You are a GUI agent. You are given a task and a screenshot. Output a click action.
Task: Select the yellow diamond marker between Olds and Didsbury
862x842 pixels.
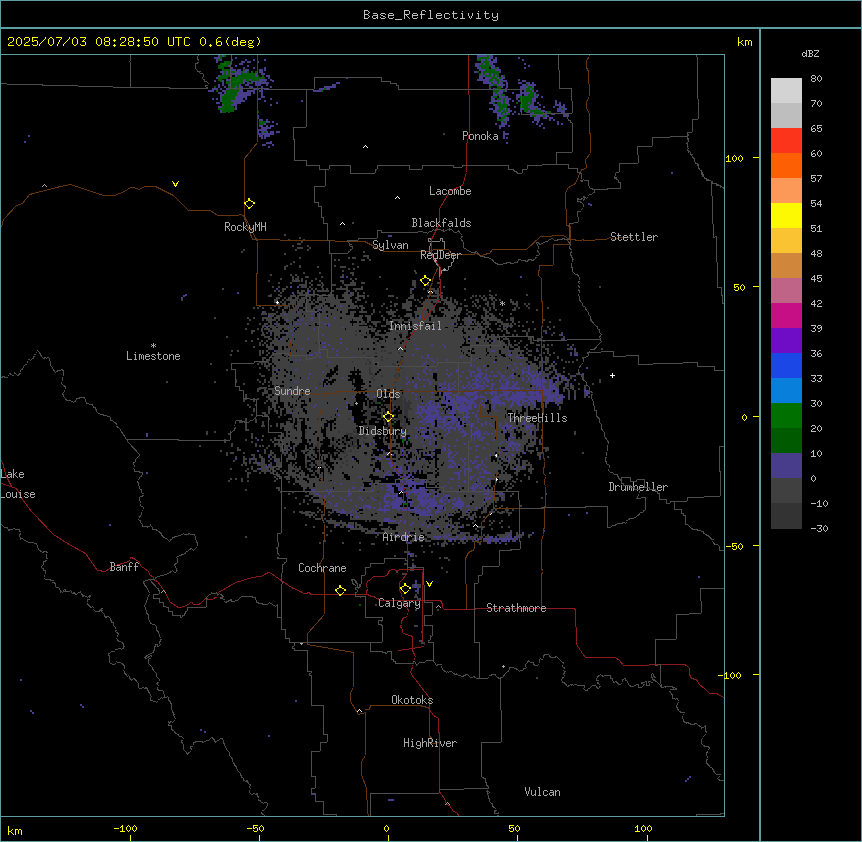pyautogui.click(x=389, y=417)
